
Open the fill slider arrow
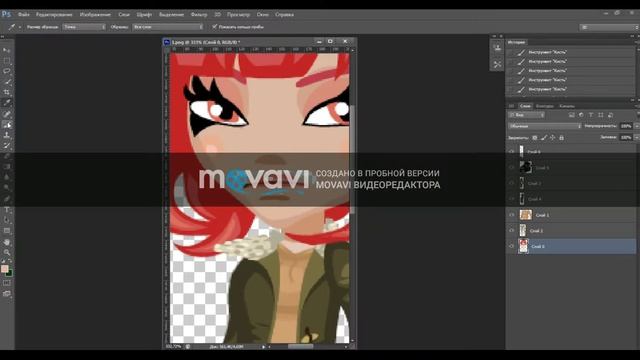point(637,138)
